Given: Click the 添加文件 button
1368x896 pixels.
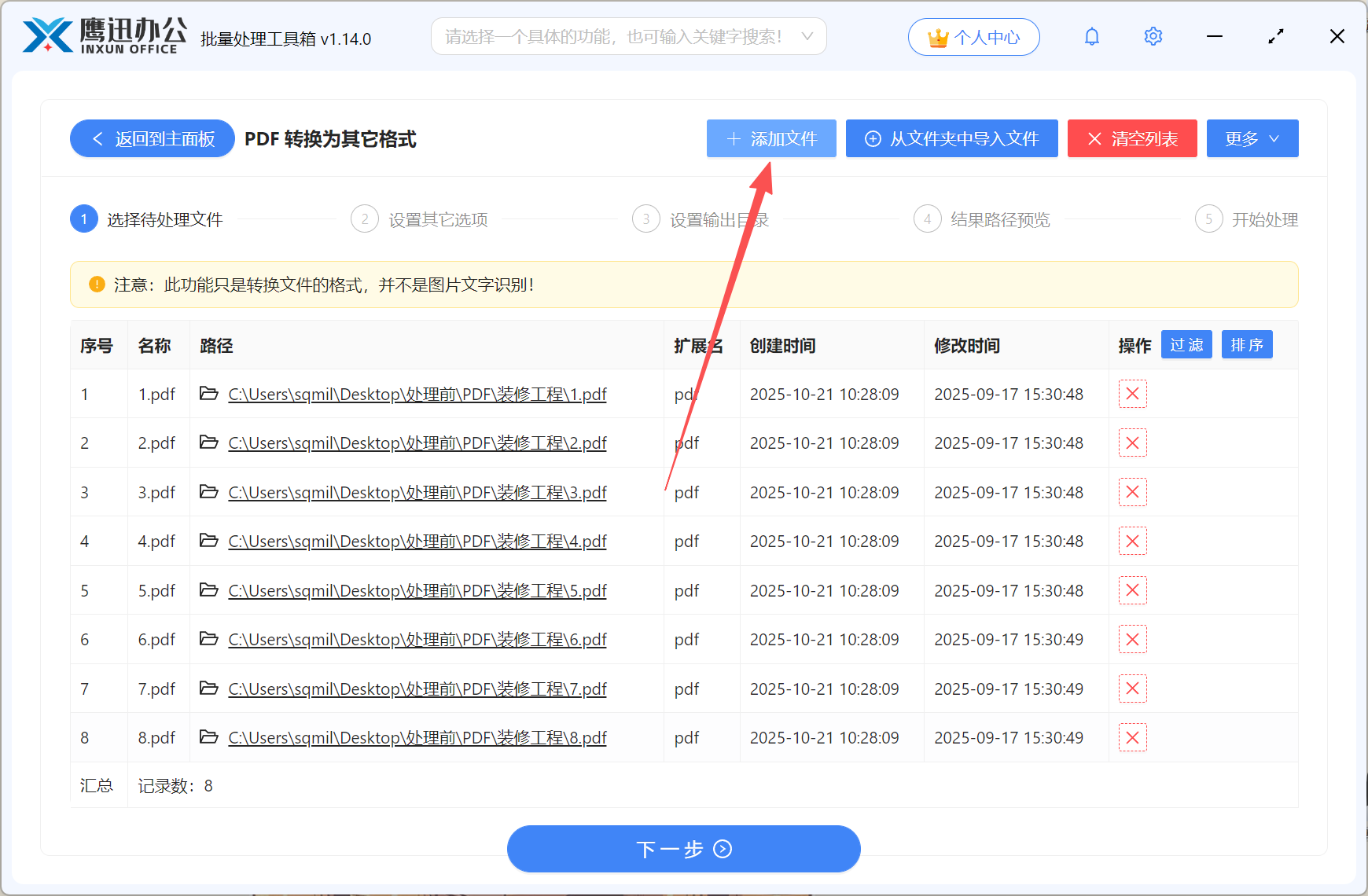Looking at the screenshot, I should coord(770,138).
